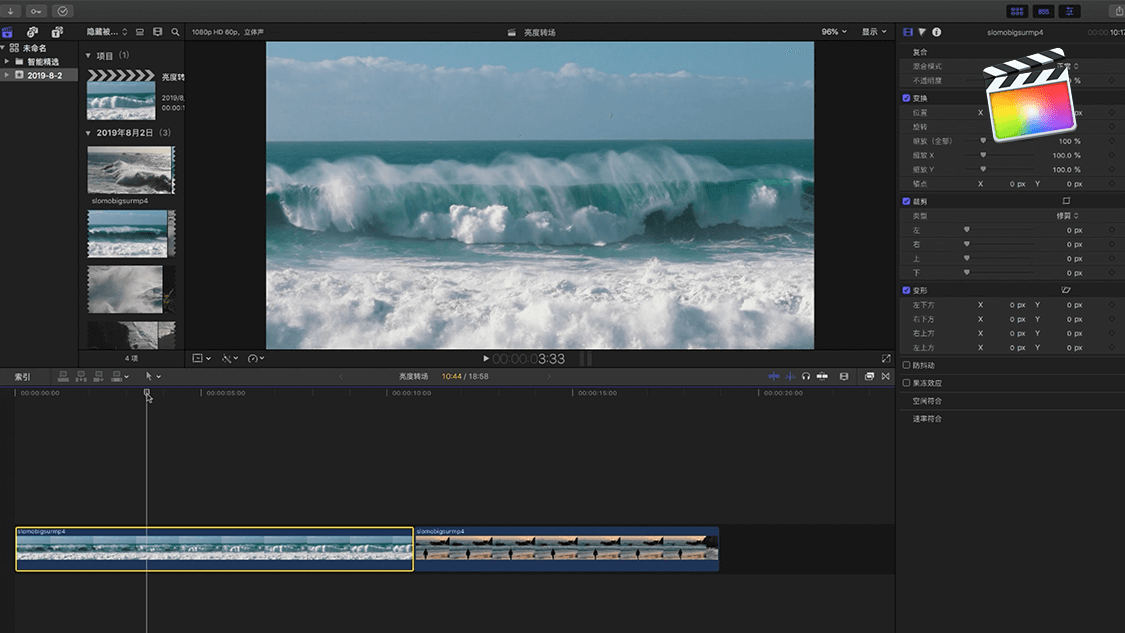Enable the 防抖动 stabilization checkbox
The image size is (1125, 633).
click(906, 365)
